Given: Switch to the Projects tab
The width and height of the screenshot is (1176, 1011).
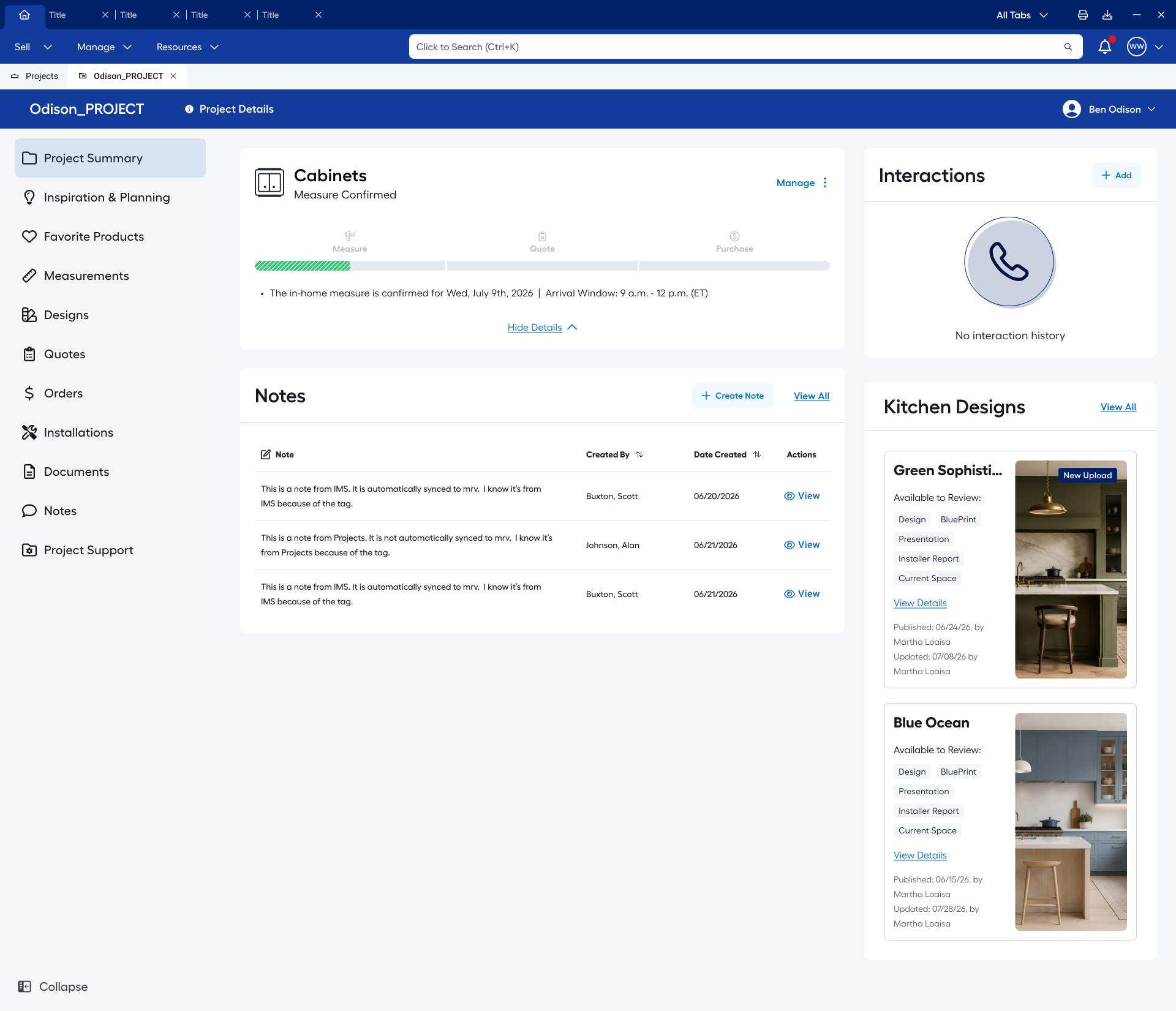Looking at the screenshot, I should click(35, 76).
